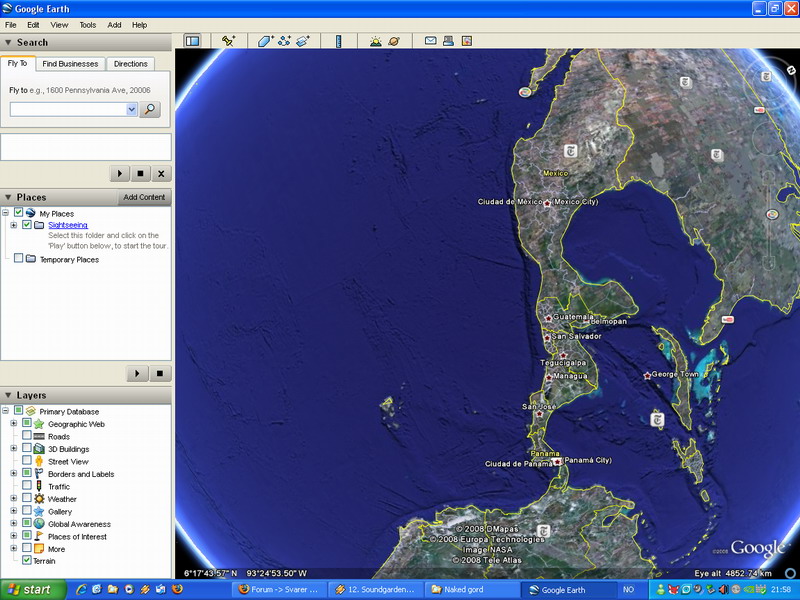This screenshot has height=600, width=800.
Task: Open the Edit menu
Action: pyautogui.click(x=33, y=25)
